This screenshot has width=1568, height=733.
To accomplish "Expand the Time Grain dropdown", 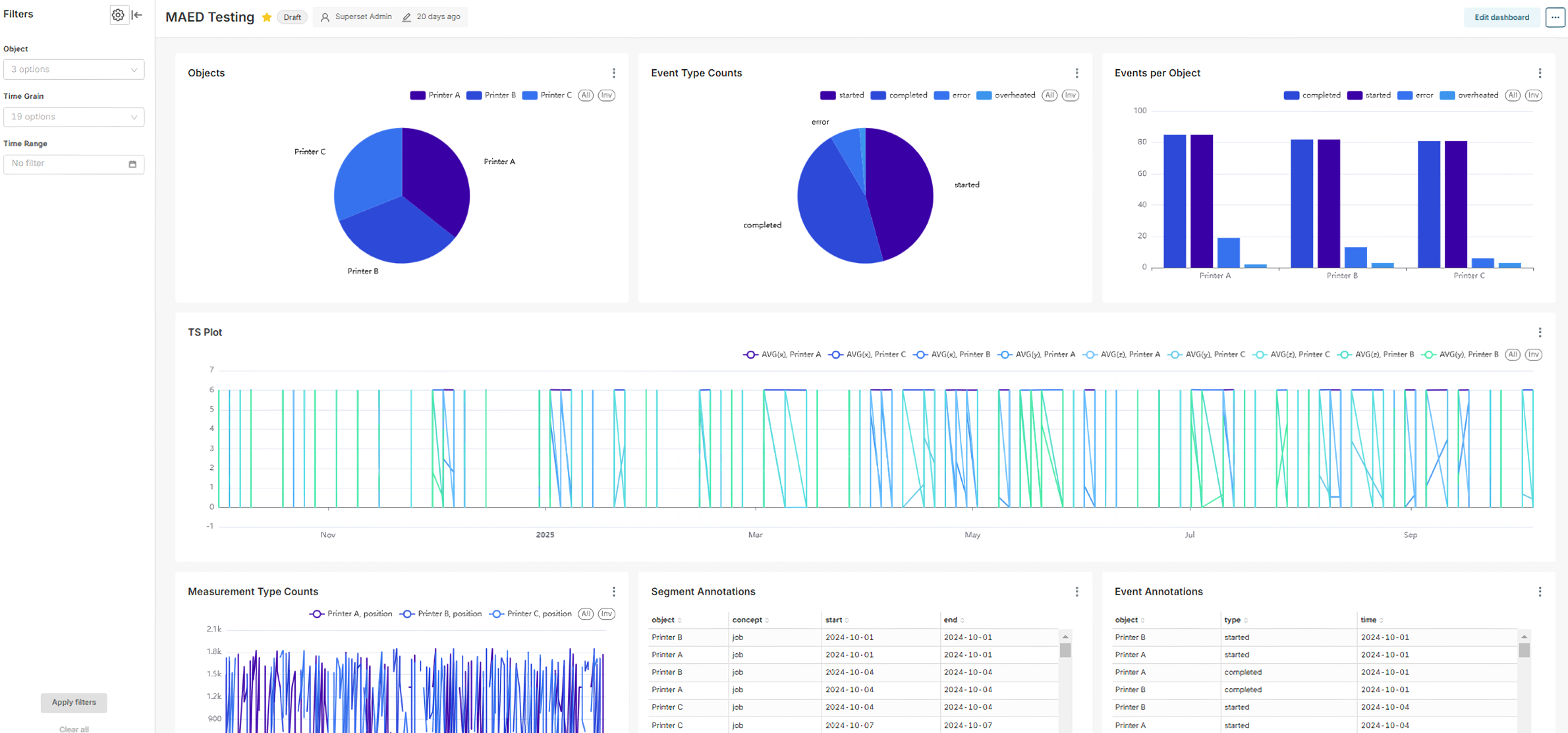I will pos(74,117).
